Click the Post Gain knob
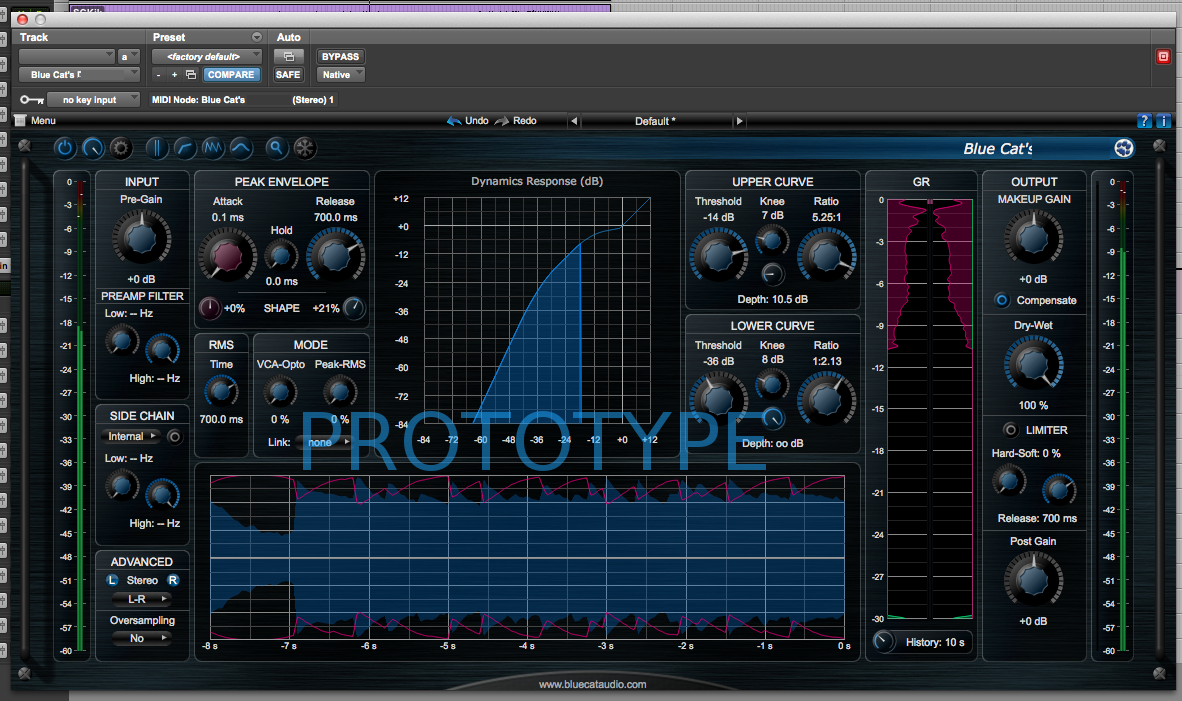 [x=1033, y=579]
